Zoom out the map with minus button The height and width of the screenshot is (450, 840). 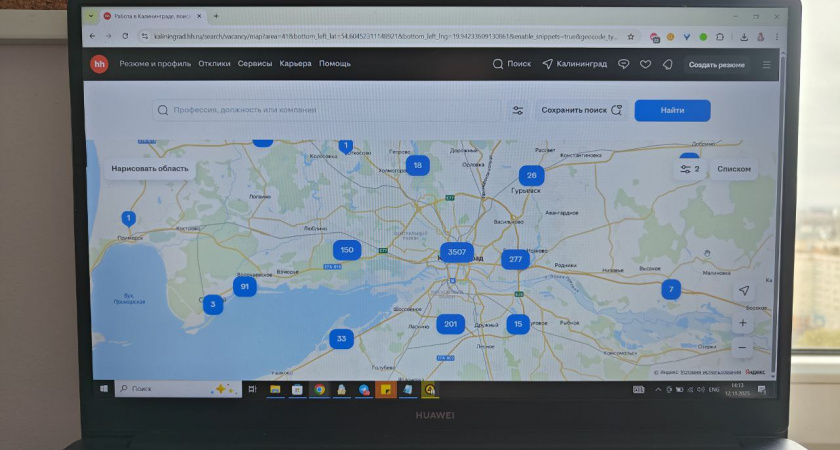tap(742, 348)
